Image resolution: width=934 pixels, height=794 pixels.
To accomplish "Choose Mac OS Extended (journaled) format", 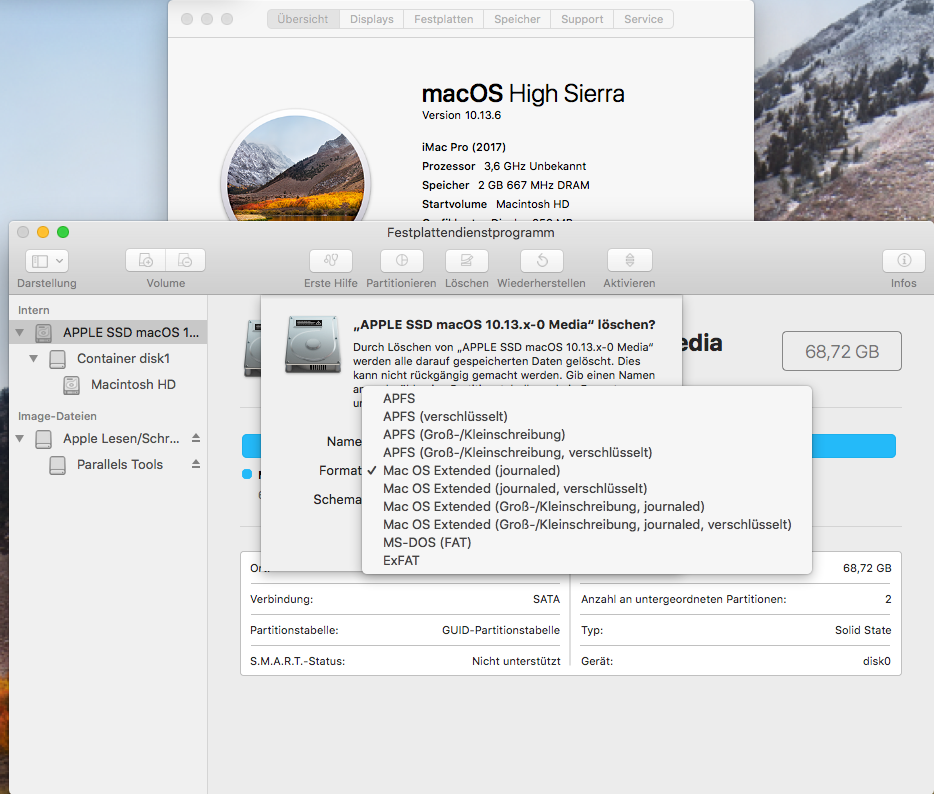I will pyautogui.click(x=587, y=471).
